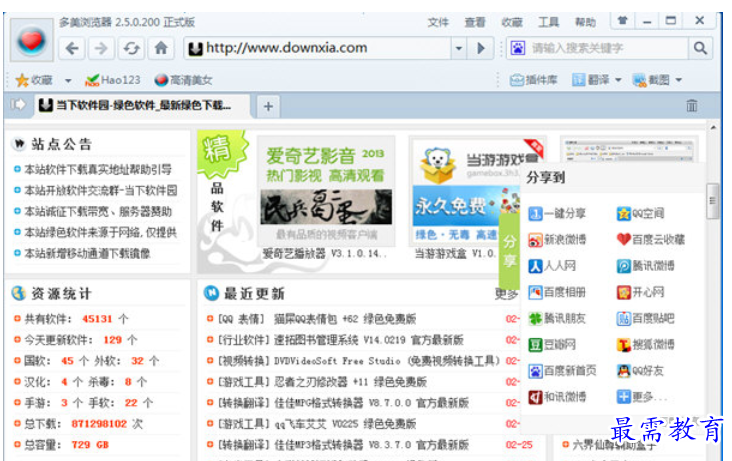Click 更多 beside 最近更新
This screenshot has width=732, height=461.
[x=506, y=294]
